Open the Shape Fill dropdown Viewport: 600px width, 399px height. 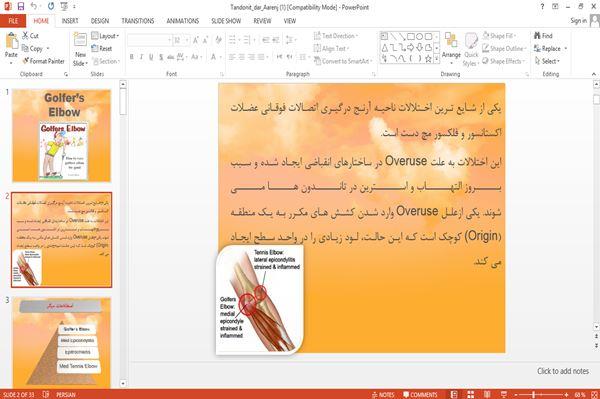[x=499, y=36]
